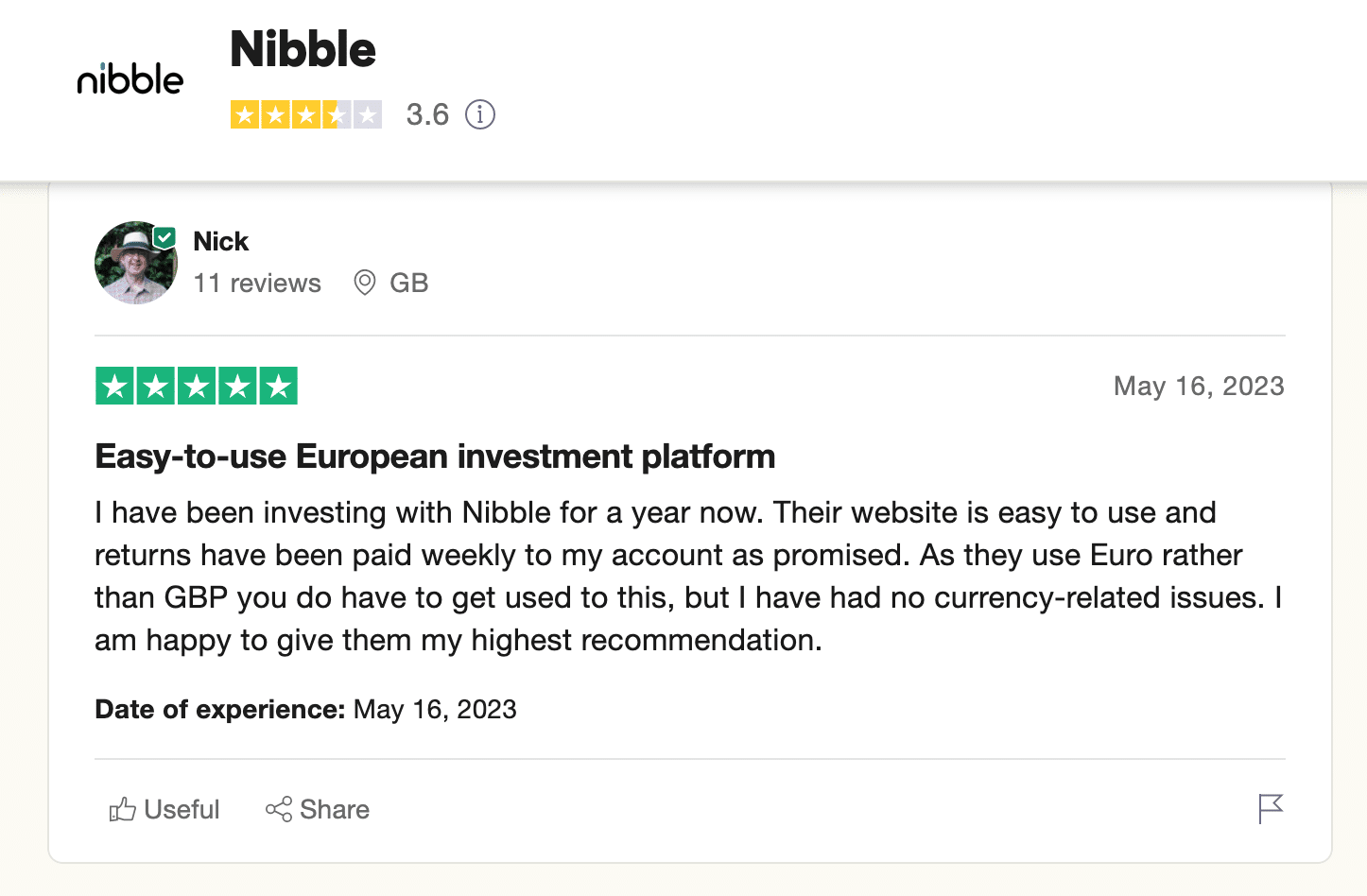Click the GB country label
Screen dimensions: 1367x896
point(408,283)
